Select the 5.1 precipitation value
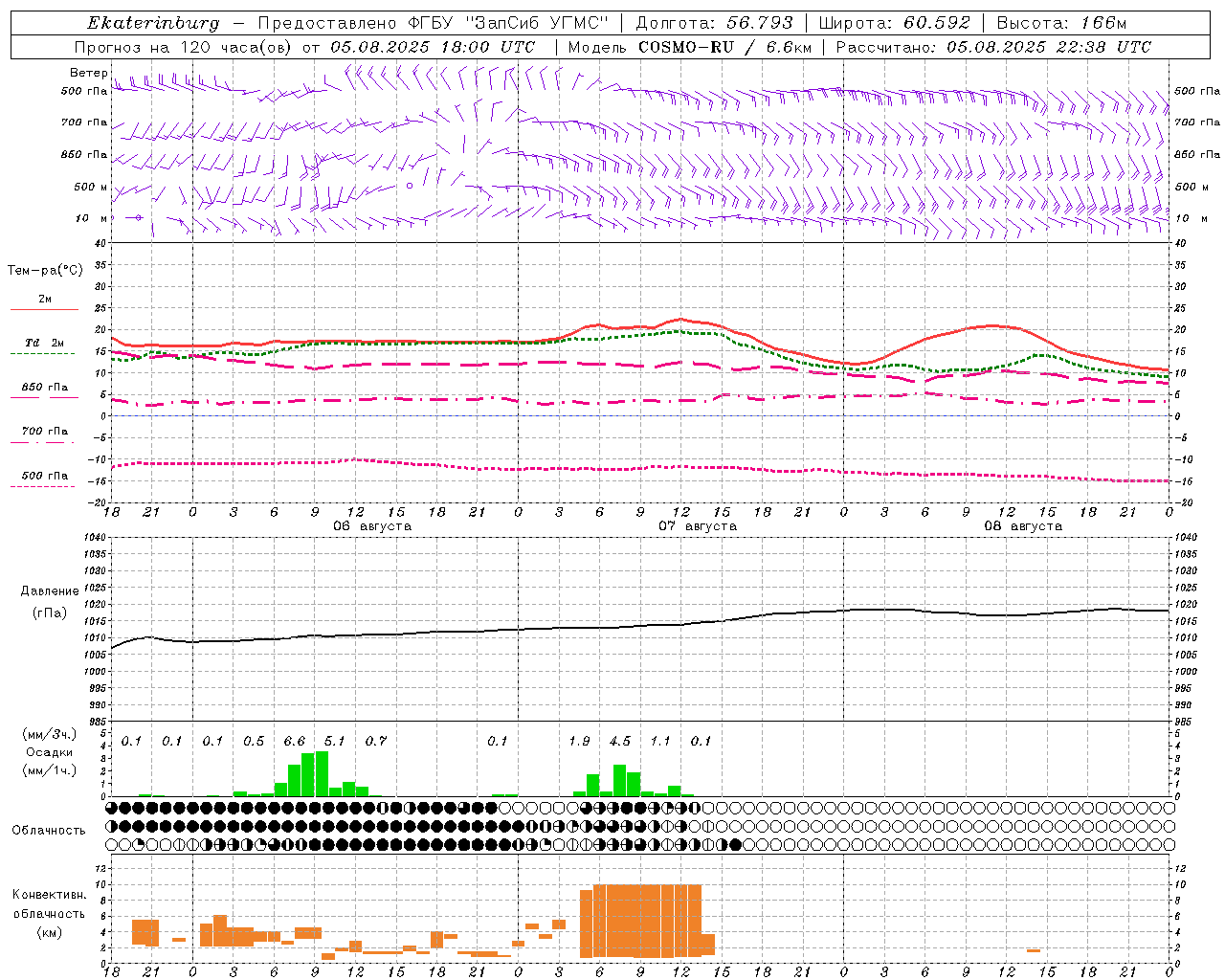 click(335, 742)
